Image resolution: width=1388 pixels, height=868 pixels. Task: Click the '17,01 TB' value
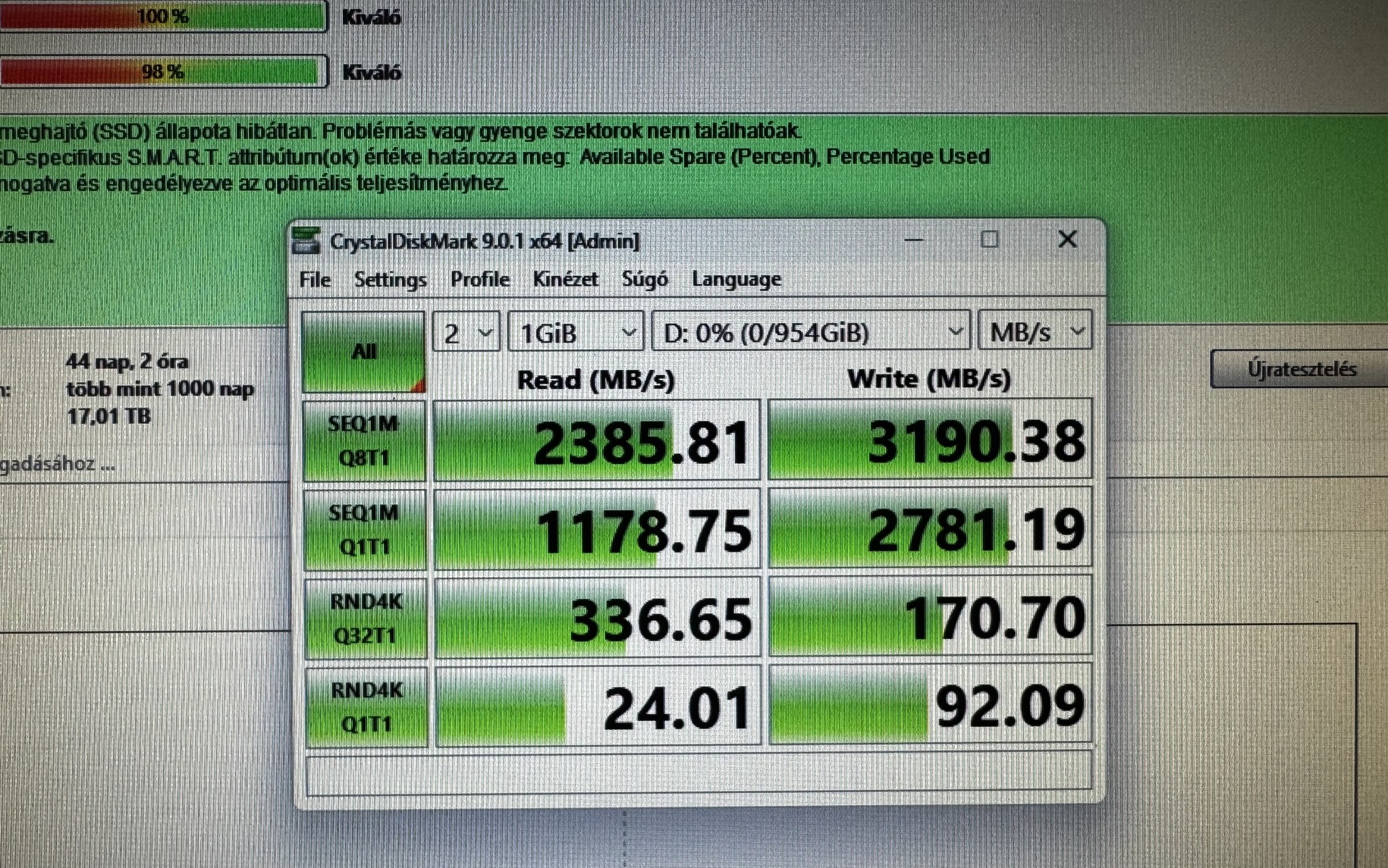click(108, 416)
